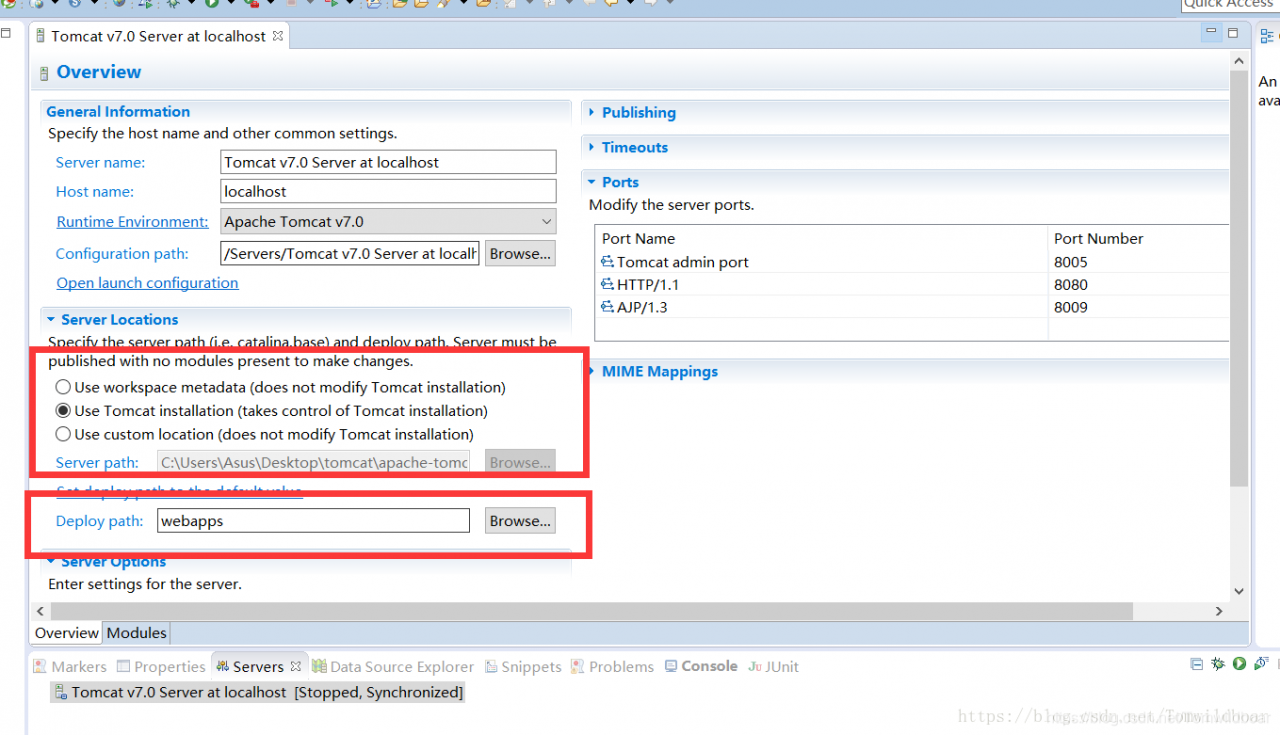
Task: Select the AJP/1.3 port row
Action: click(x=912, y=308)
